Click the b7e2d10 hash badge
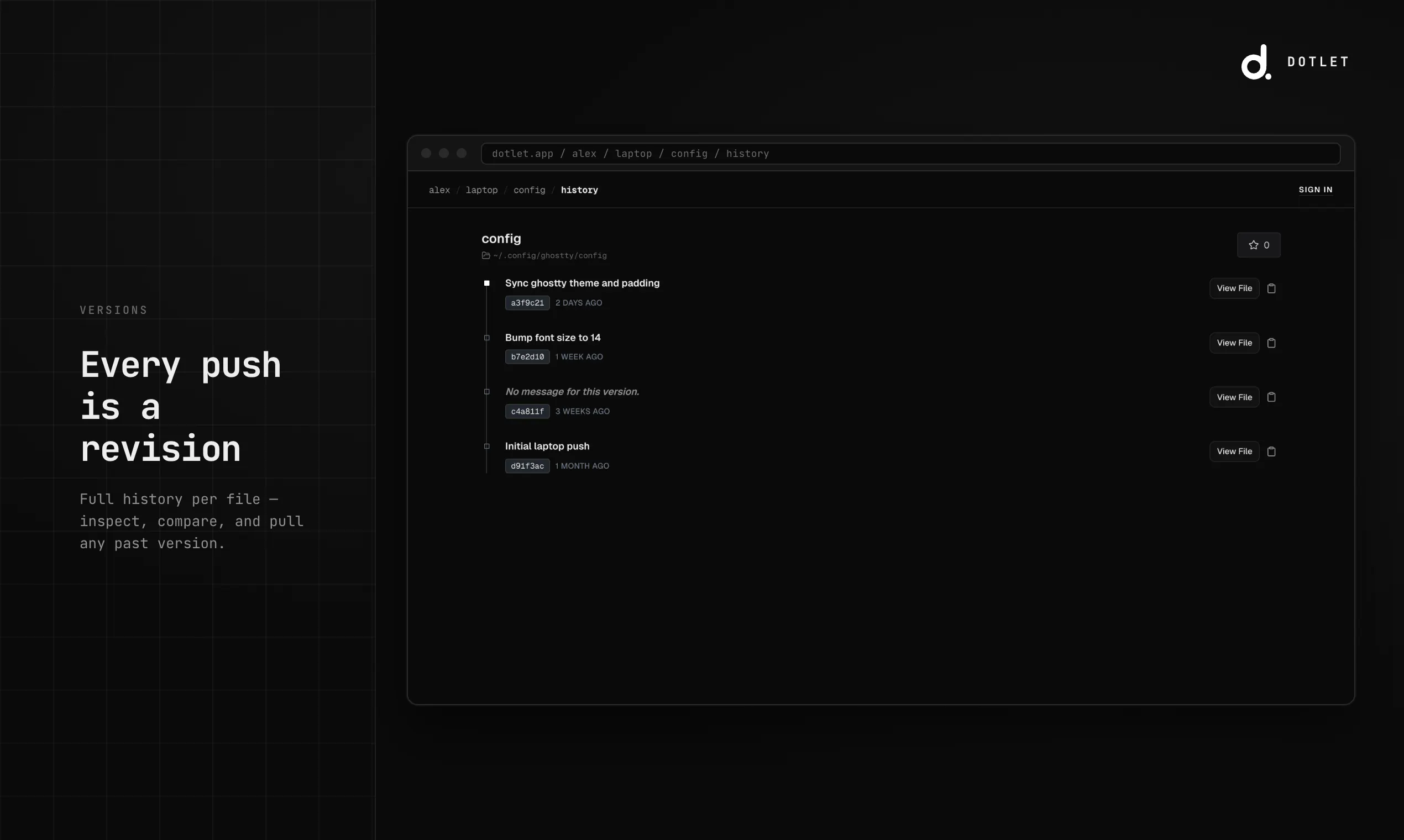Image resolution: width=1404 pixels, height=840 pixels. pos(527,357)
